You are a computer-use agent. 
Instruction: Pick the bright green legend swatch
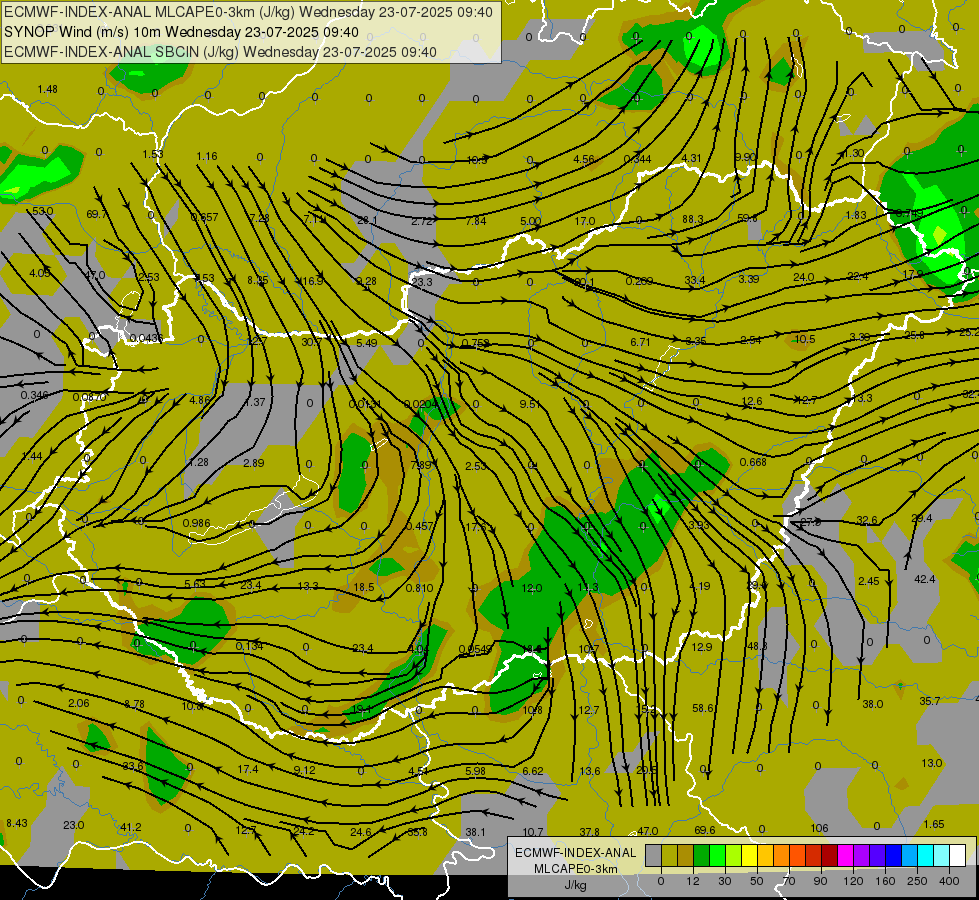pyautogui.click(x=717, y=855)
